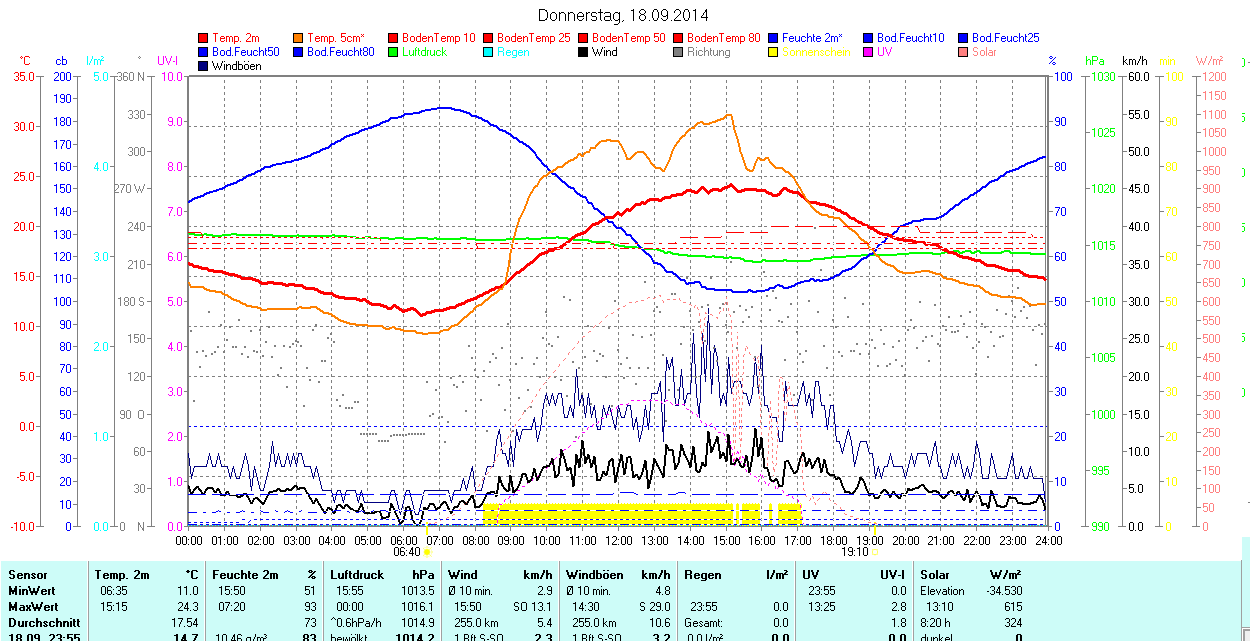Toggle the cyan Regen legend swatch
This screenshot has height=641, width=1250.
click(x=489, y=52)
